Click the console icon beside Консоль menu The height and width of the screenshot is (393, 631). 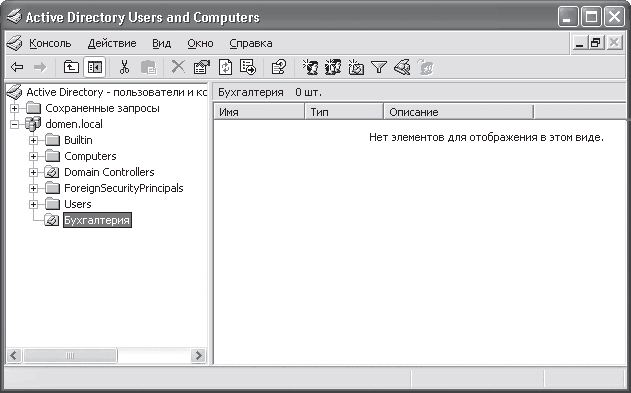coord(15,43)
